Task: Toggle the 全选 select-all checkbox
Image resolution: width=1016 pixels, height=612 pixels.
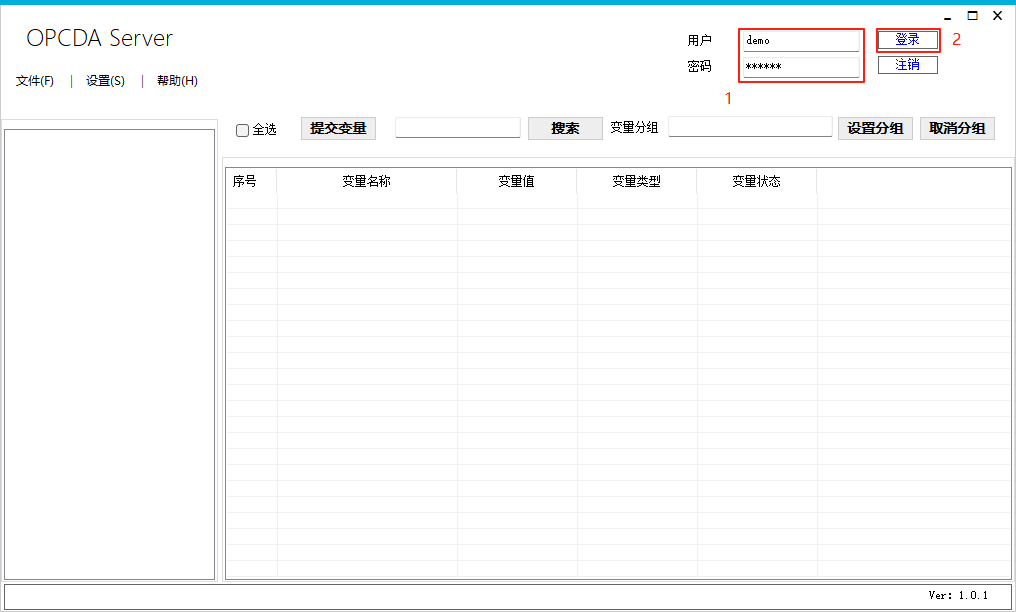Action: pyautogui.click(x=242, y=130)
